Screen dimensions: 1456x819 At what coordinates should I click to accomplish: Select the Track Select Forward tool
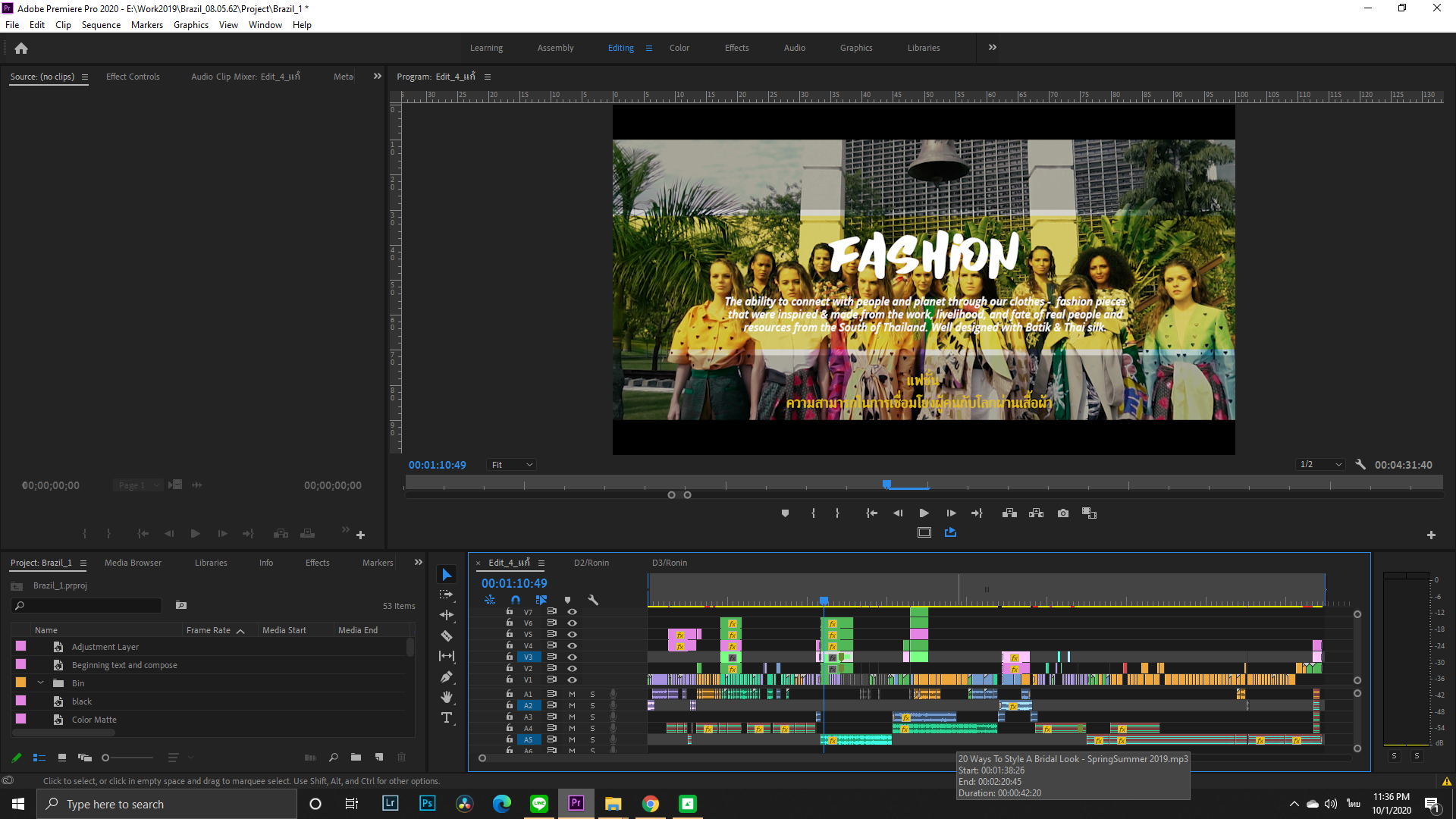pos(447,595)
